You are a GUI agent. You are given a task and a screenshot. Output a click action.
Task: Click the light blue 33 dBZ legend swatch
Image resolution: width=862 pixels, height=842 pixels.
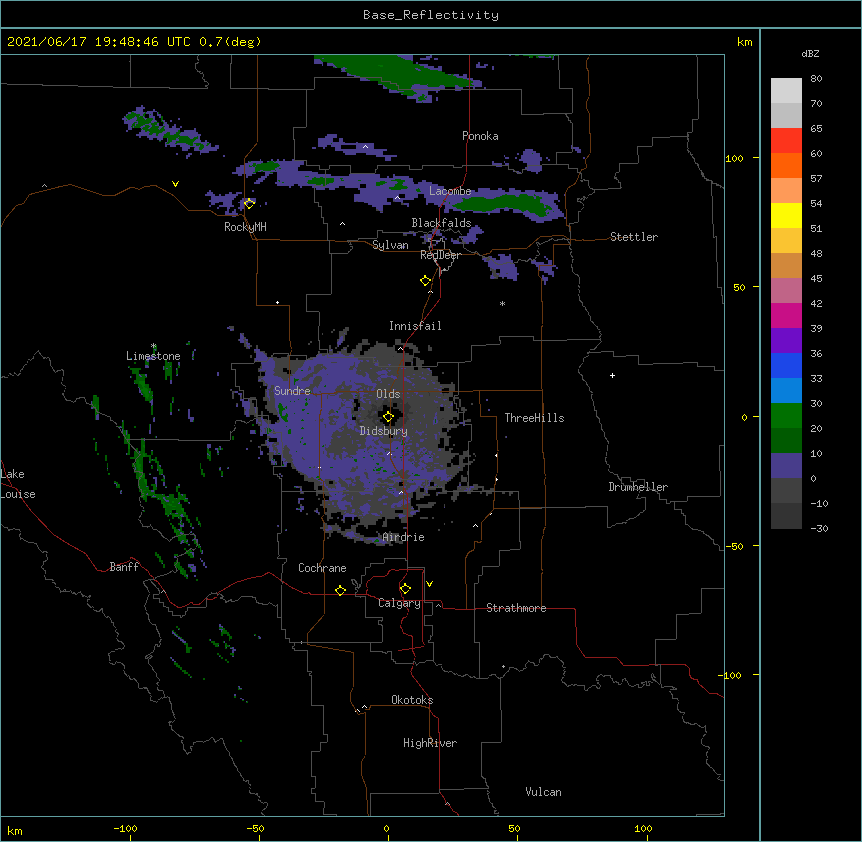(786, 391)
